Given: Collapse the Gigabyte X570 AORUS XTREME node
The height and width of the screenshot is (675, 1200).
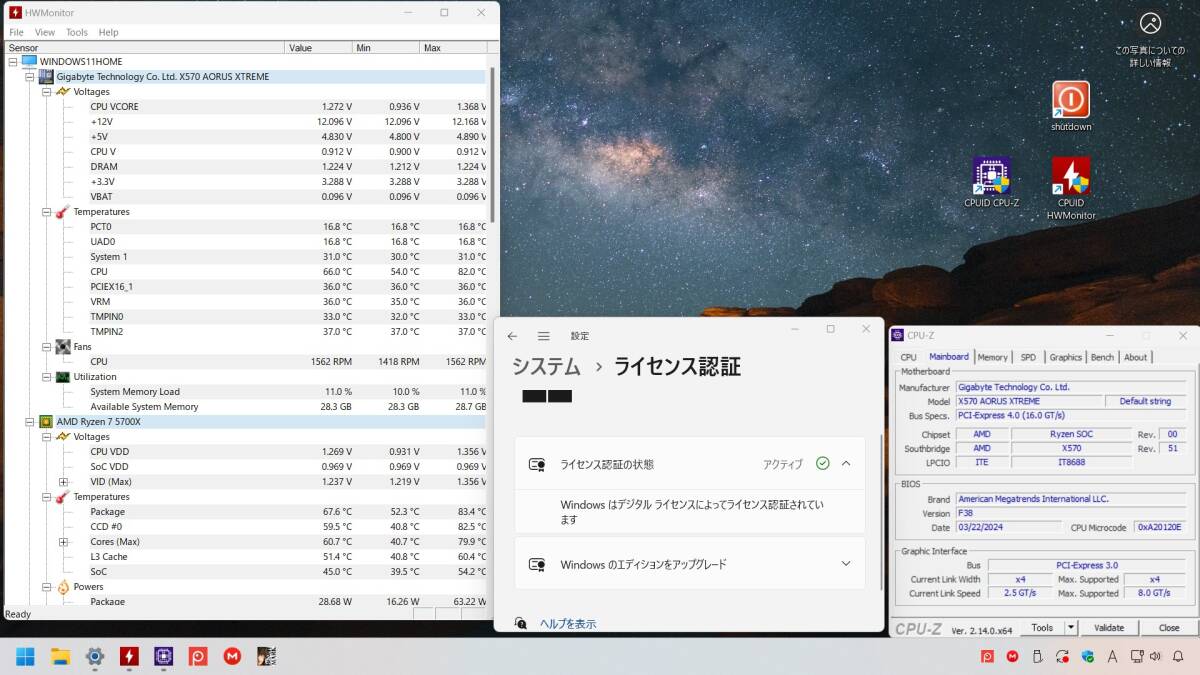Looking at the screenshot, I should [x=30, y=76].
